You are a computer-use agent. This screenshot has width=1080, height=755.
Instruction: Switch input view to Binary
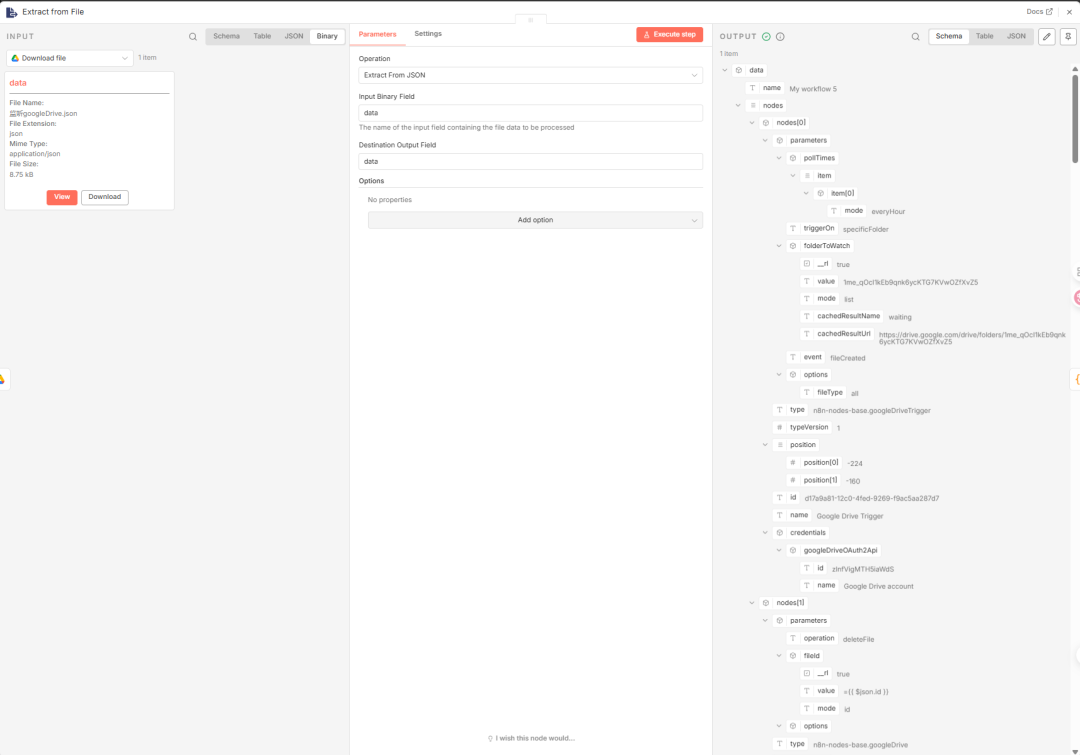[x=327, y=36]
